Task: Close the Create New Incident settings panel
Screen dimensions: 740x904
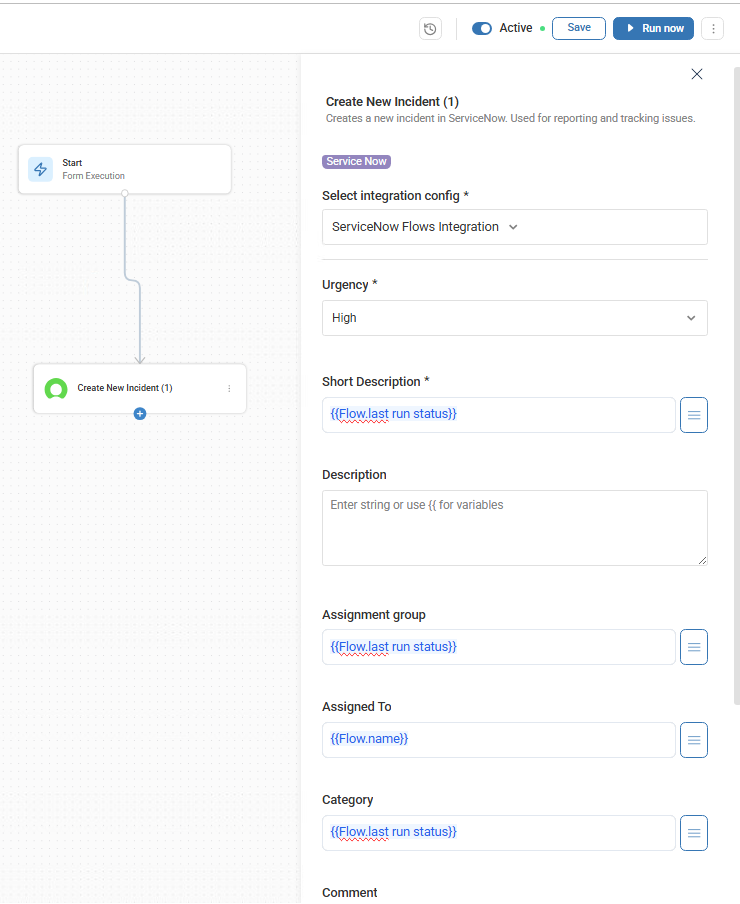Action: [696, 73]
